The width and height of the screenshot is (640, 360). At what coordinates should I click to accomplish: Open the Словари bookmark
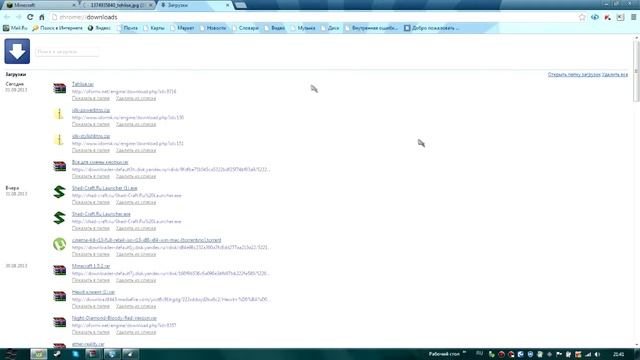[x=245, y=28]
